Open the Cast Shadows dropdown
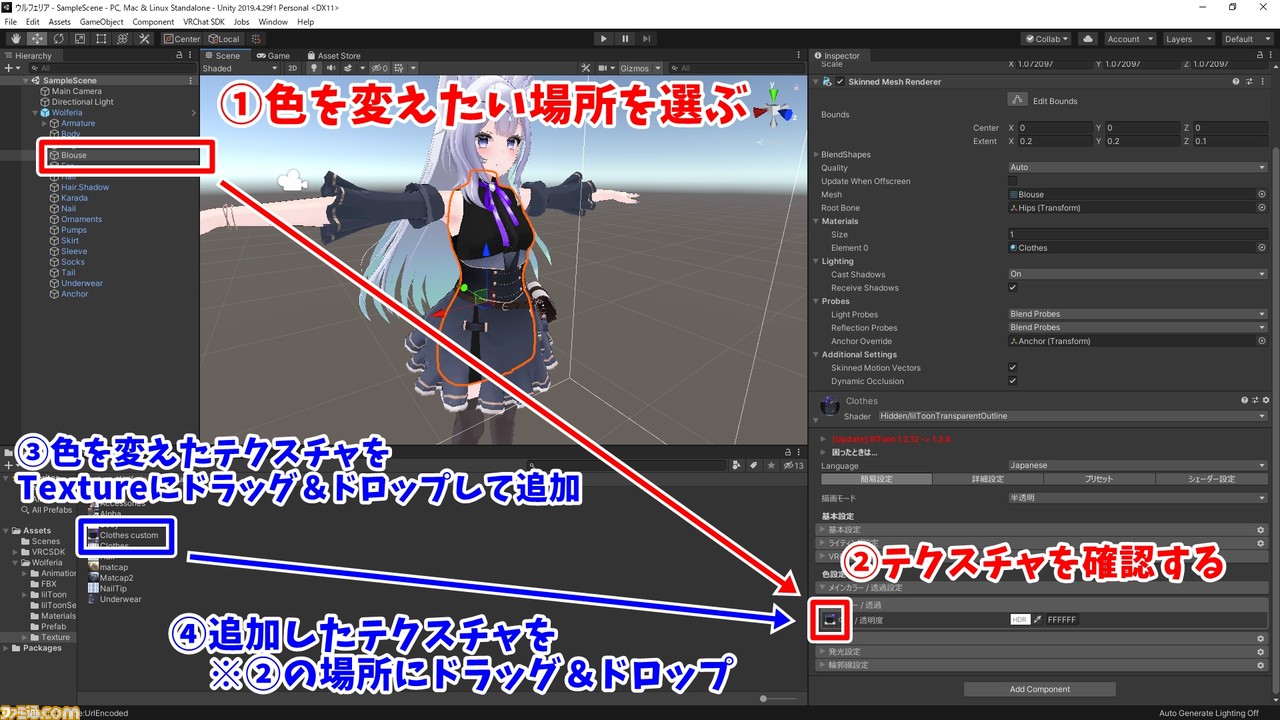The width and height of the screenshot is (1280, 720). click(x=1138, y=274)
